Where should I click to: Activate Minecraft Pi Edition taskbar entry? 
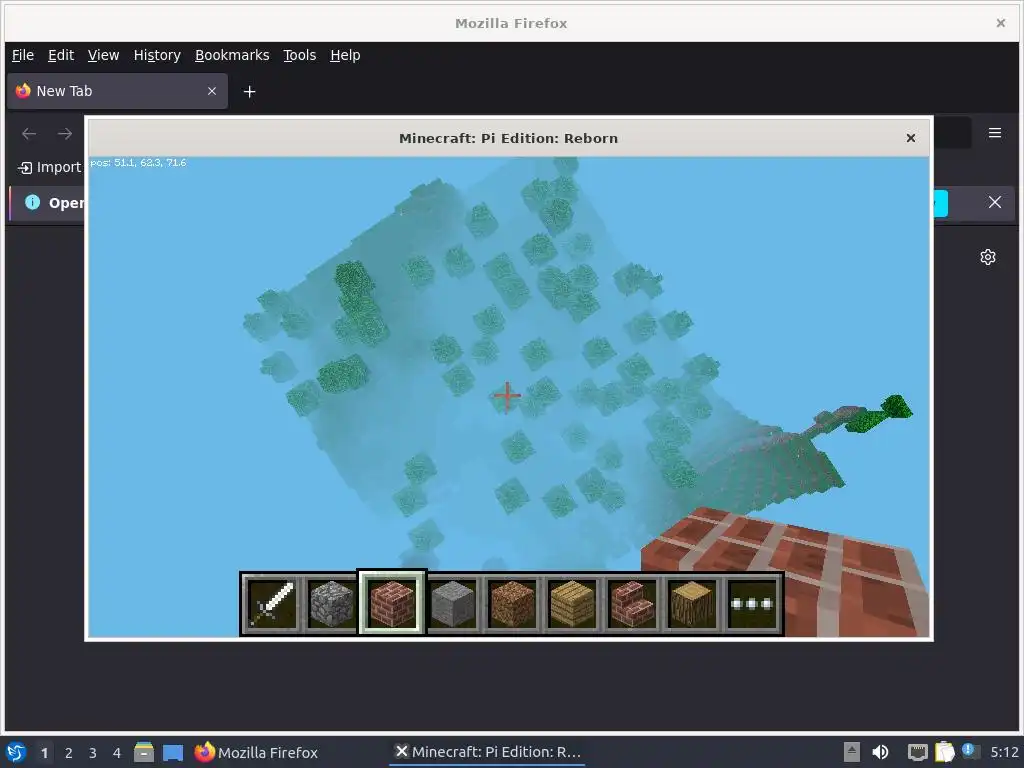tap(488, 752)
